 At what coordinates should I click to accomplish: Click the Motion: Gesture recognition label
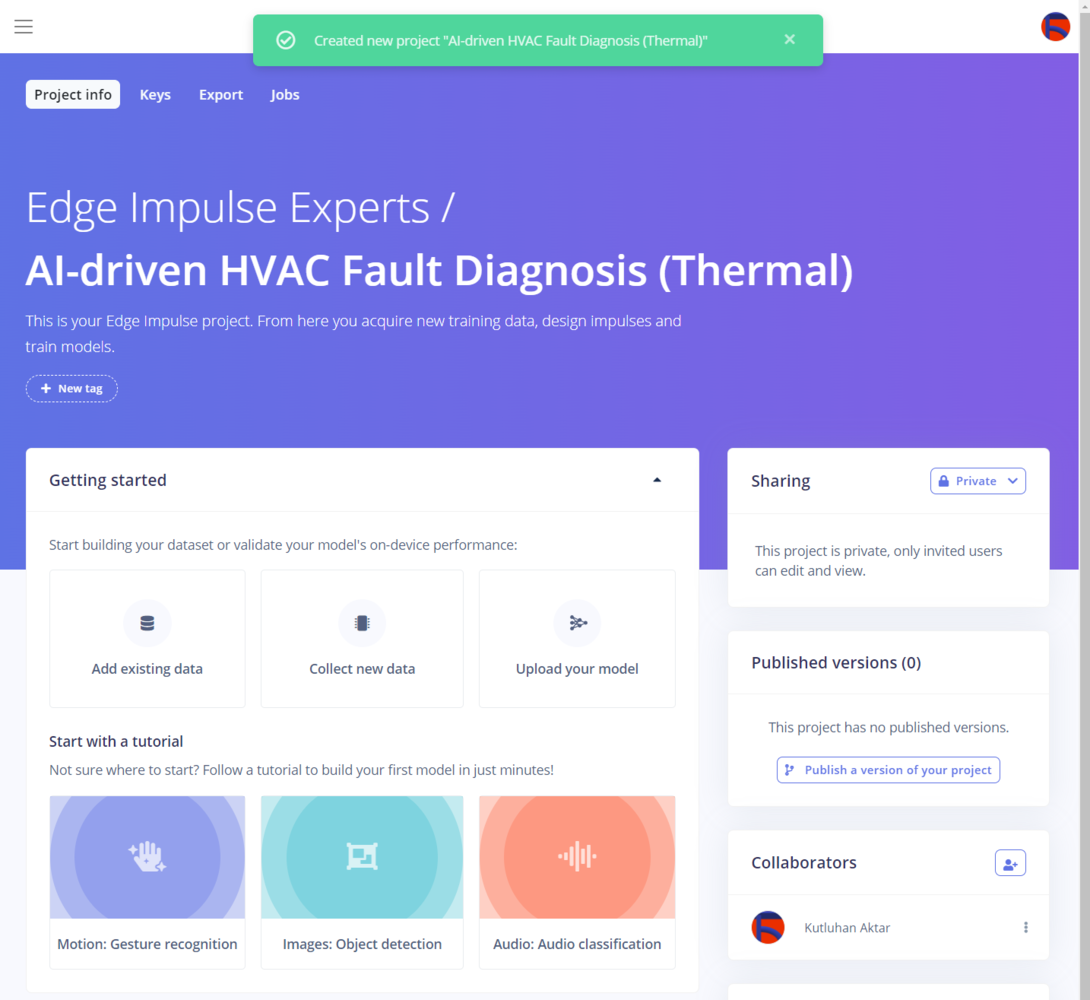[147, 944]
